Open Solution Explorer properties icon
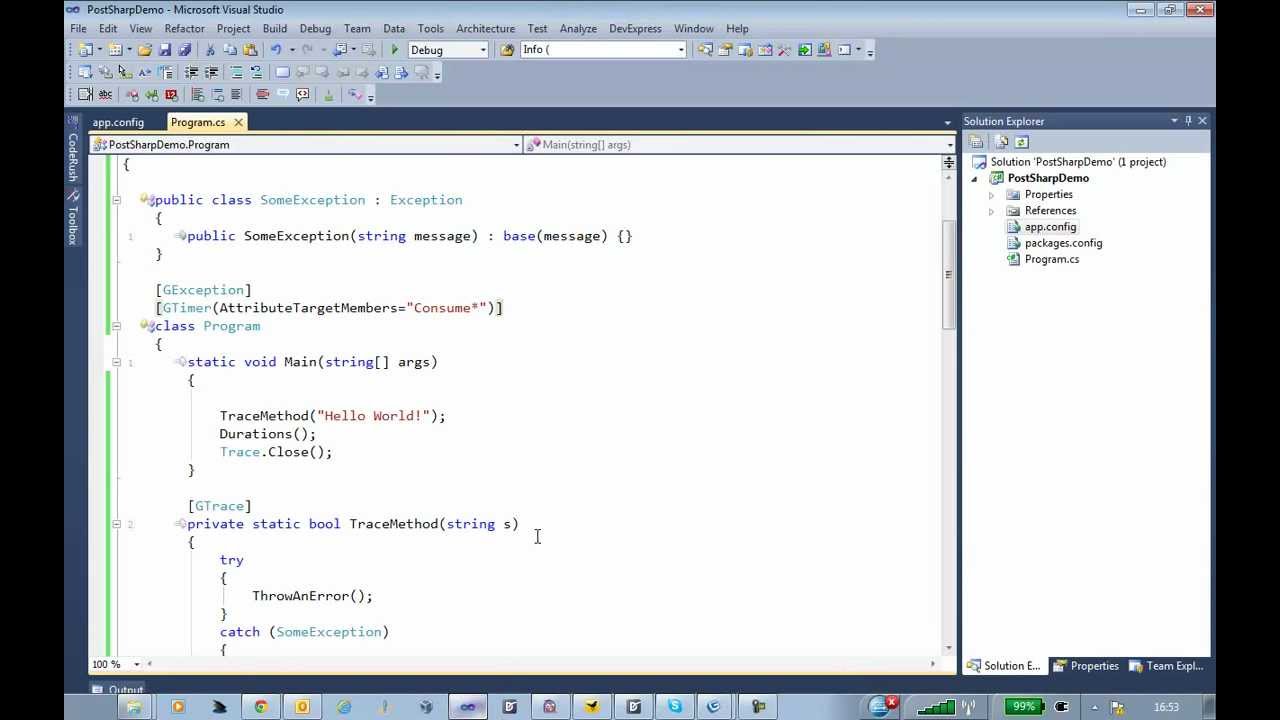This screenshot has height=720, width=1280. (x=977, y=142)
